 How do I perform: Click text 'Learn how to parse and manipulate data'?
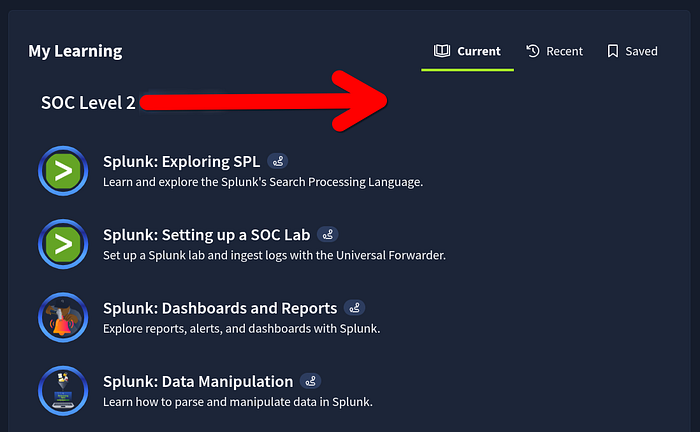pos(209,402)
